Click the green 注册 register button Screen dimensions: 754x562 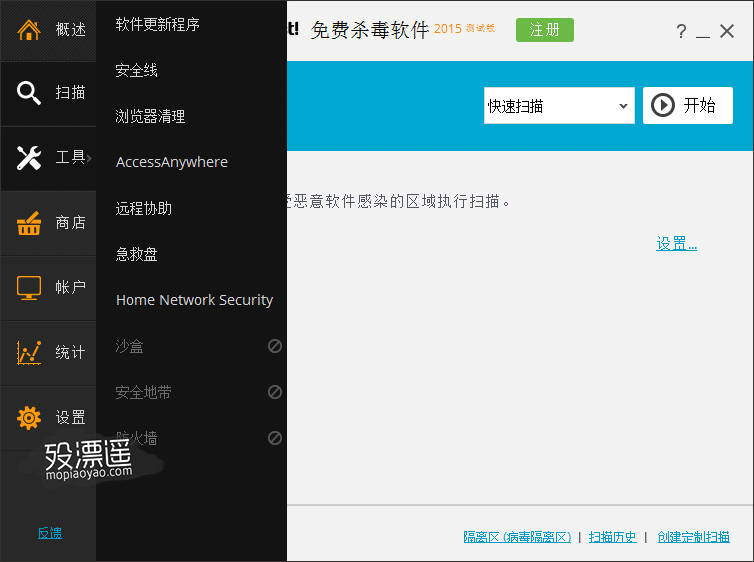545,30
